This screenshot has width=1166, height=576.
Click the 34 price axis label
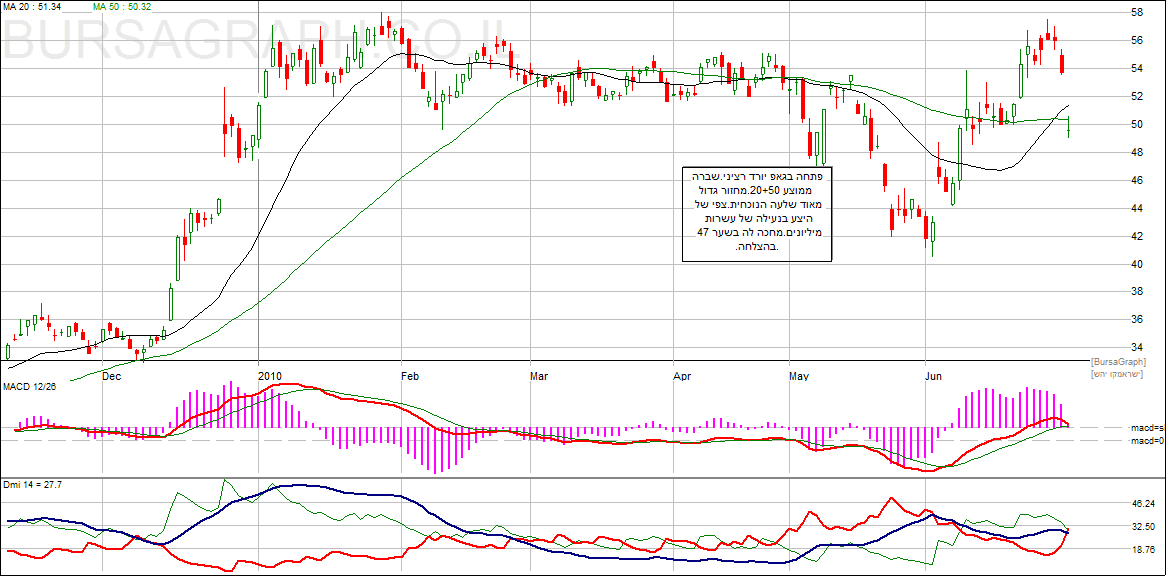pyautogui.click(x=1137, y=348)
